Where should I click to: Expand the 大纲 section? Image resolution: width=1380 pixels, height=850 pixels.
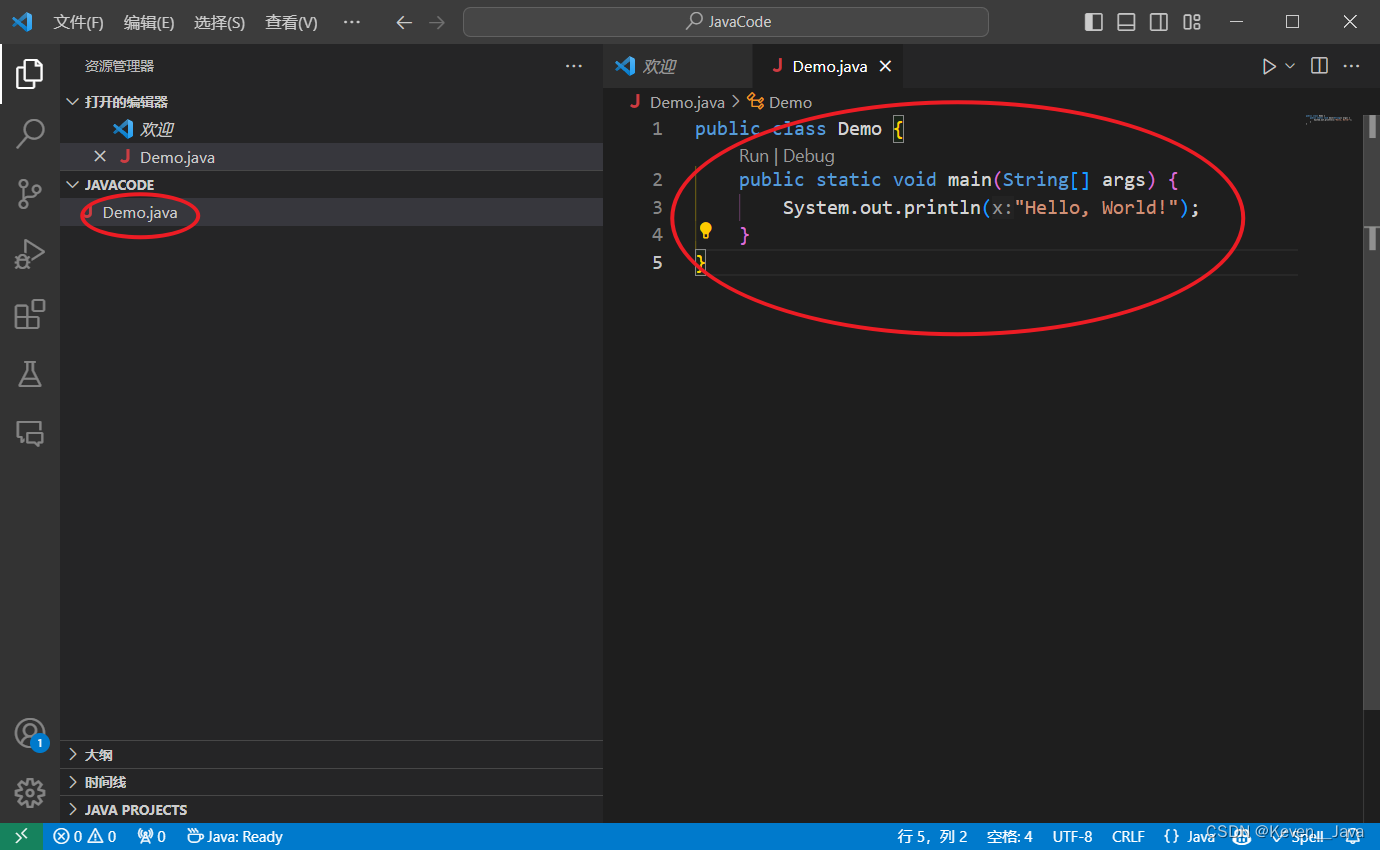[x=331, y=754]
